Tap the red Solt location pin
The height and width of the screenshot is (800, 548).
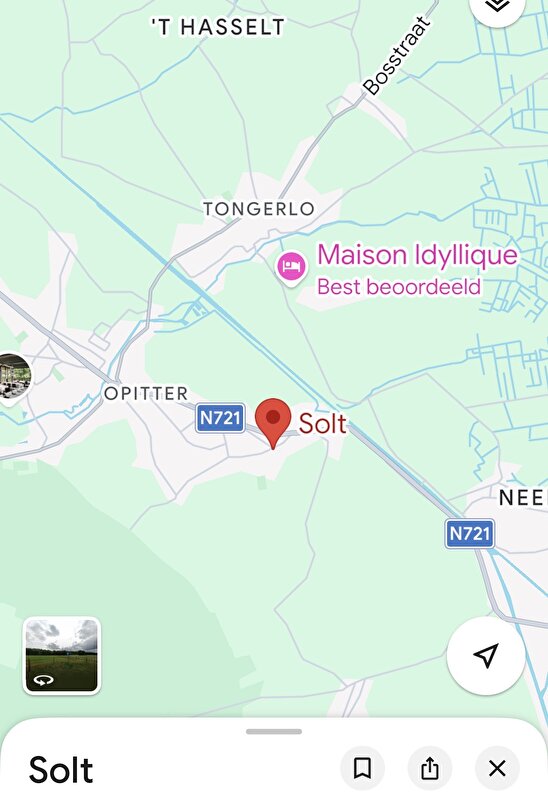click(x=273, y=423)
